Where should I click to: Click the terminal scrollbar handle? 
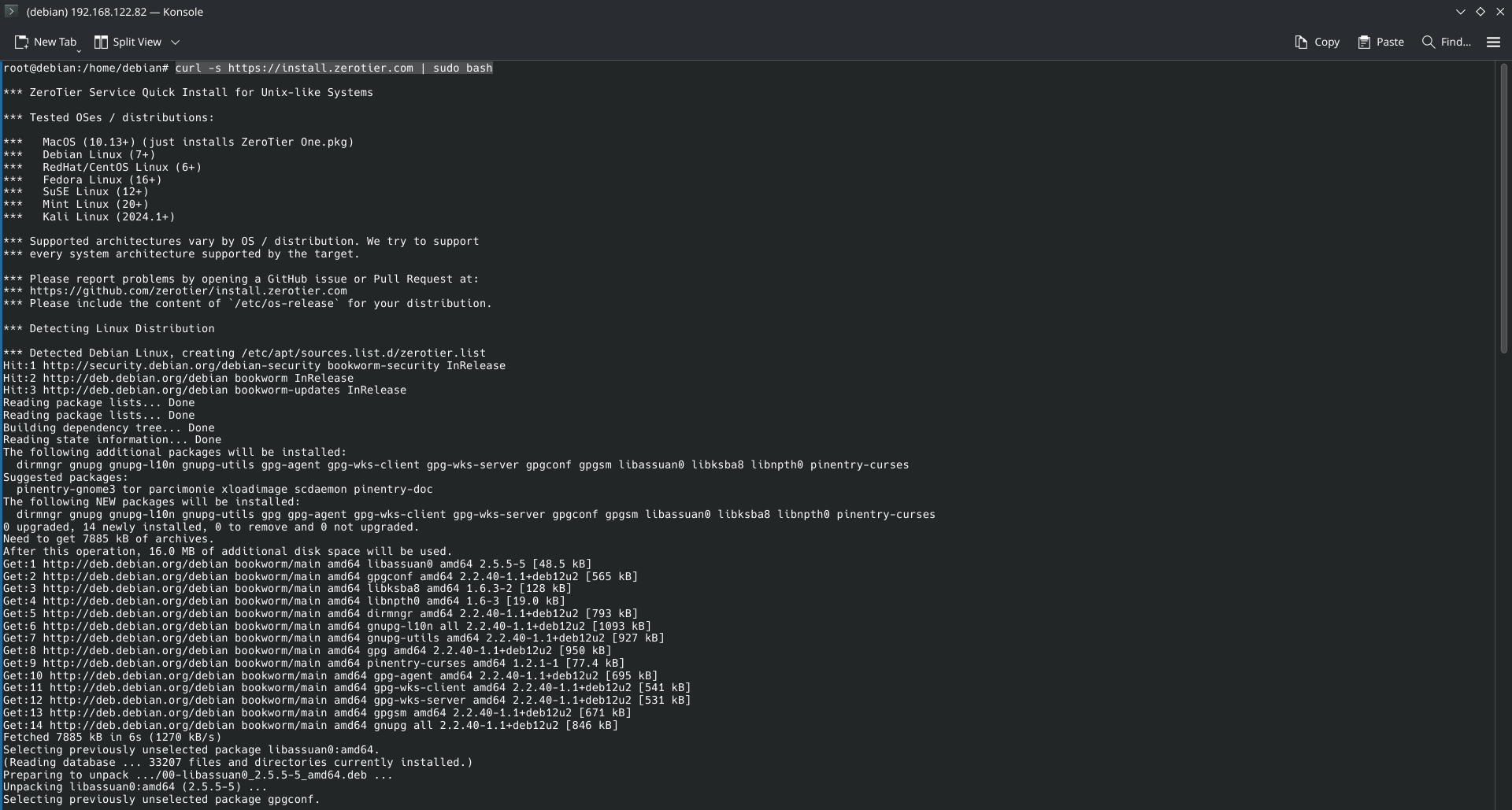click(x=1503, y=208)
